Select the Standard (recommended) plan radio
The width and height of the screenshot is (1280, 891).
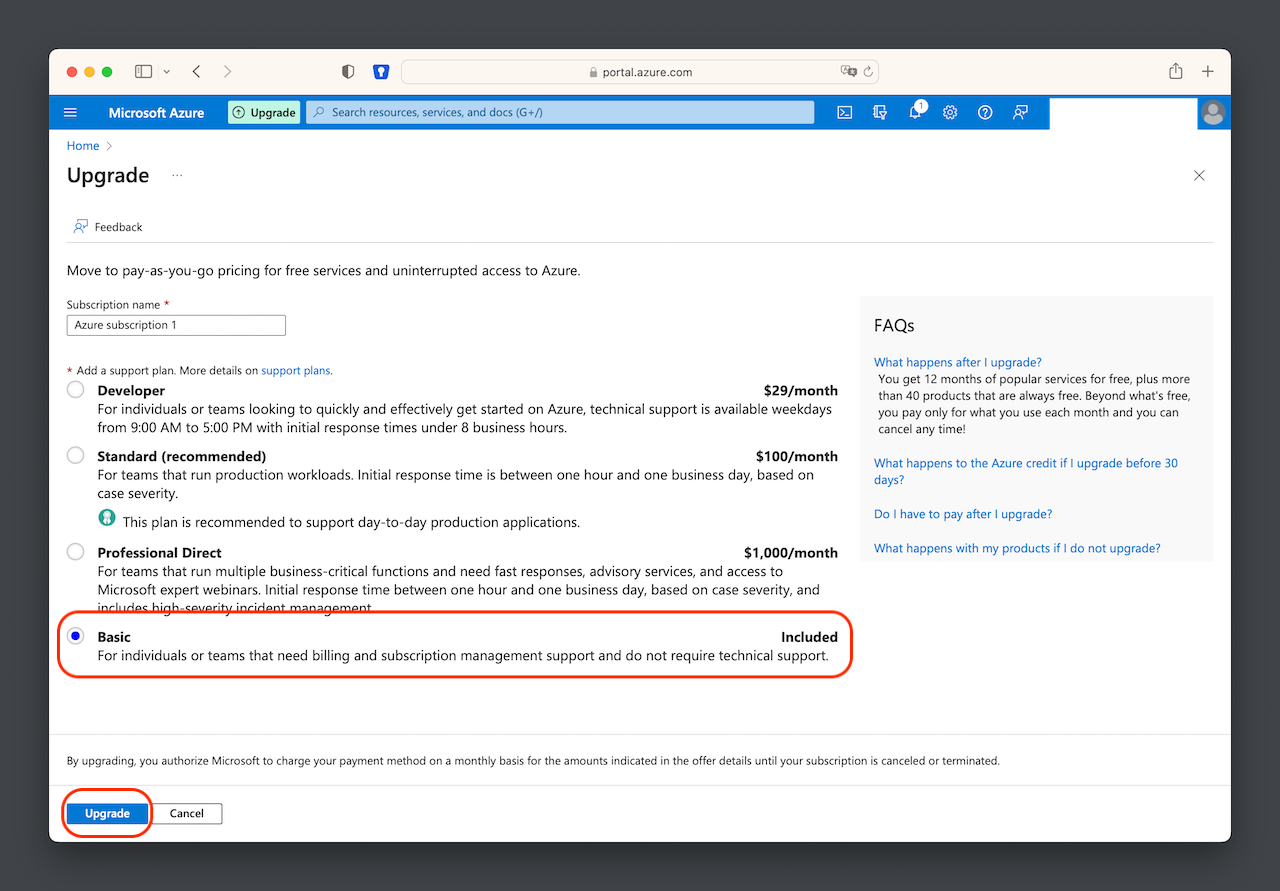[76, 456]
